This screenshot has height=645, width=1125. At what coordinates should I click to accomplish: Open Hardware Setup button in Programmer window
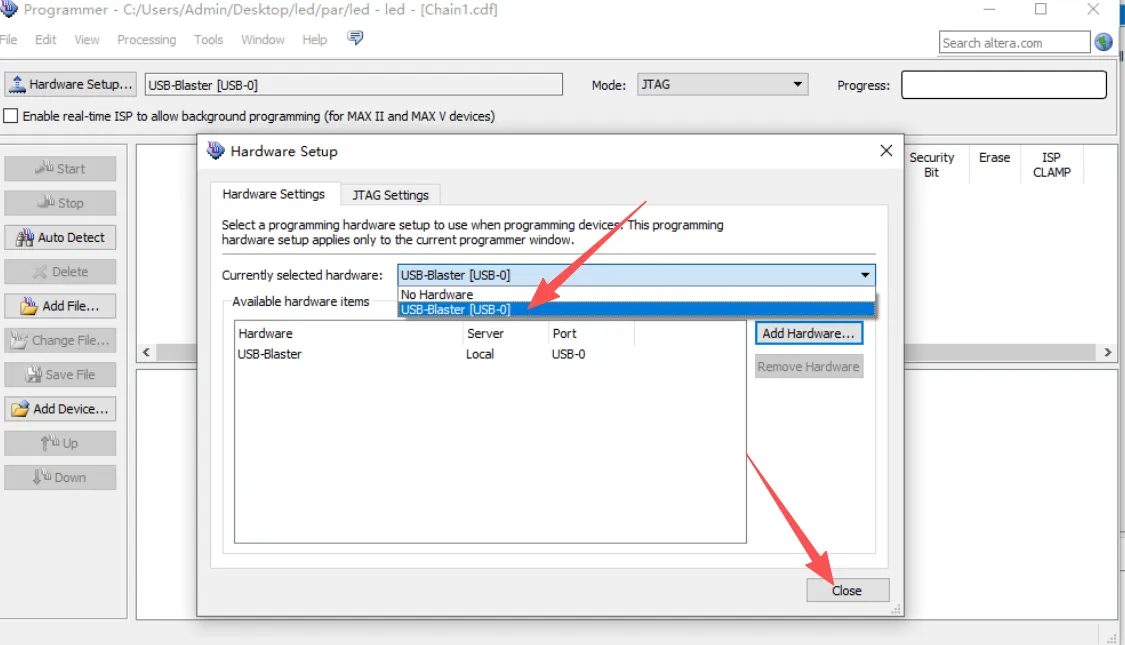(x=70, y=85)
